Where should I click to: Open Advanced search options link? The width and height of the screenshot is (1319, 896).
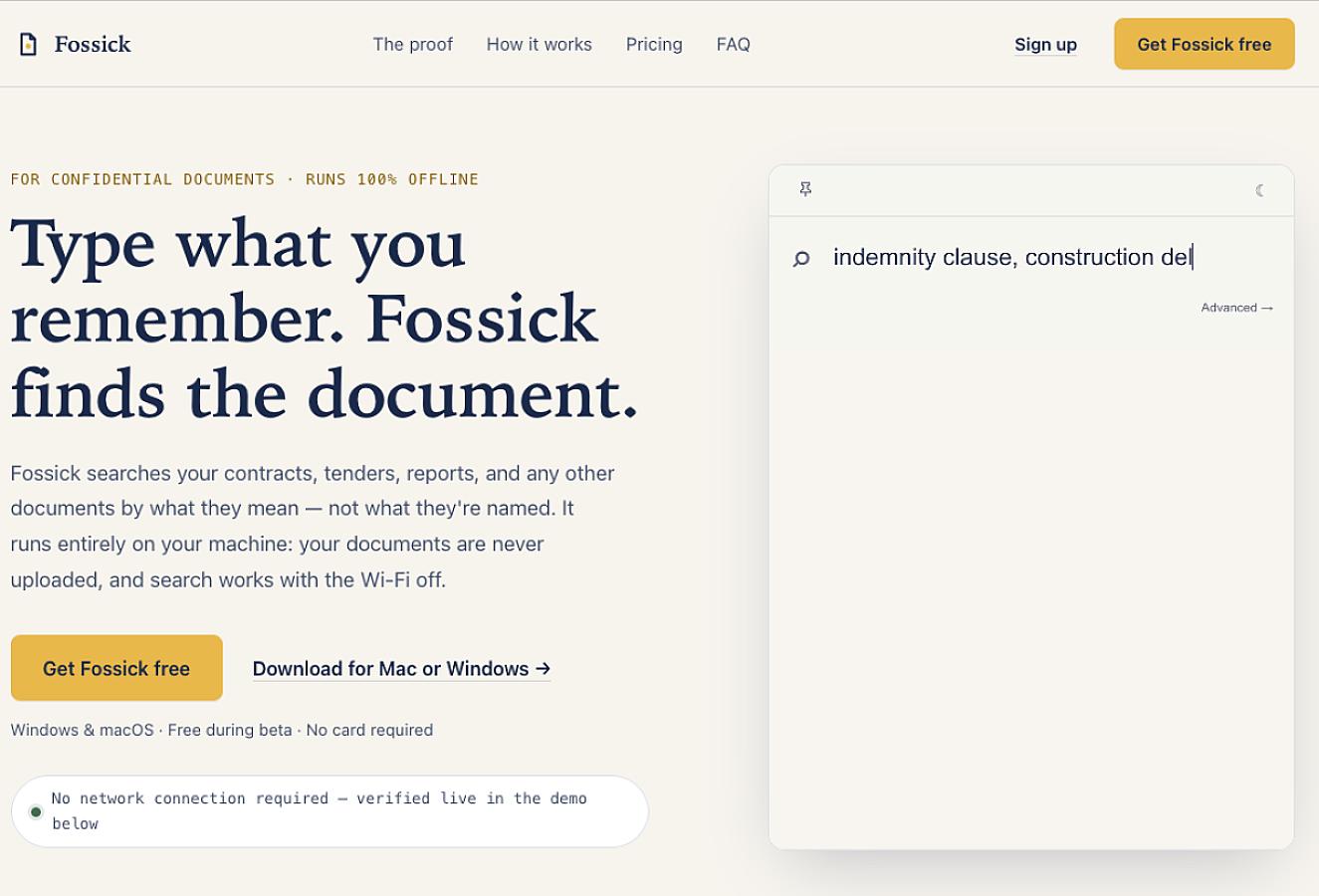1236,308
